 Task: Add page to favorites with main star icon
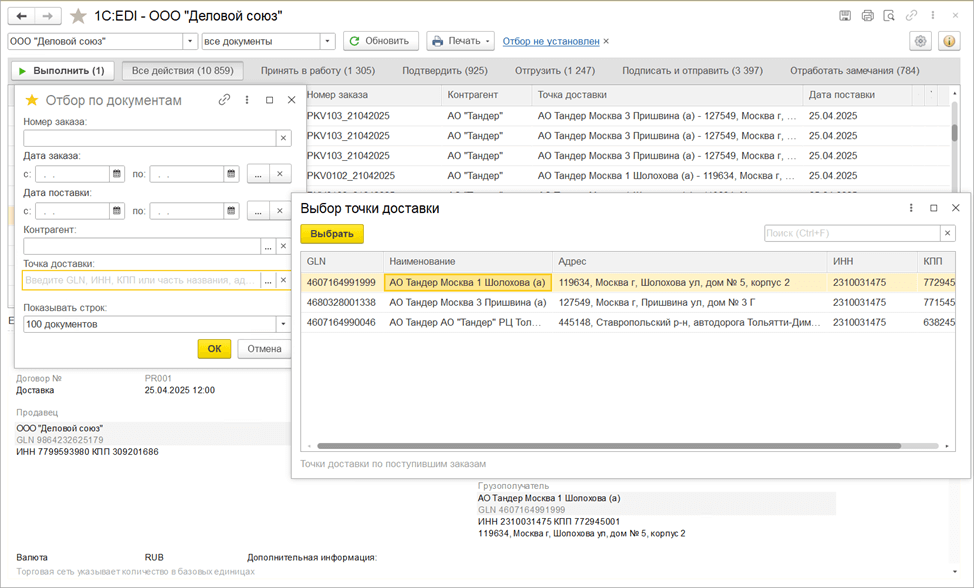tap(78, 16)
